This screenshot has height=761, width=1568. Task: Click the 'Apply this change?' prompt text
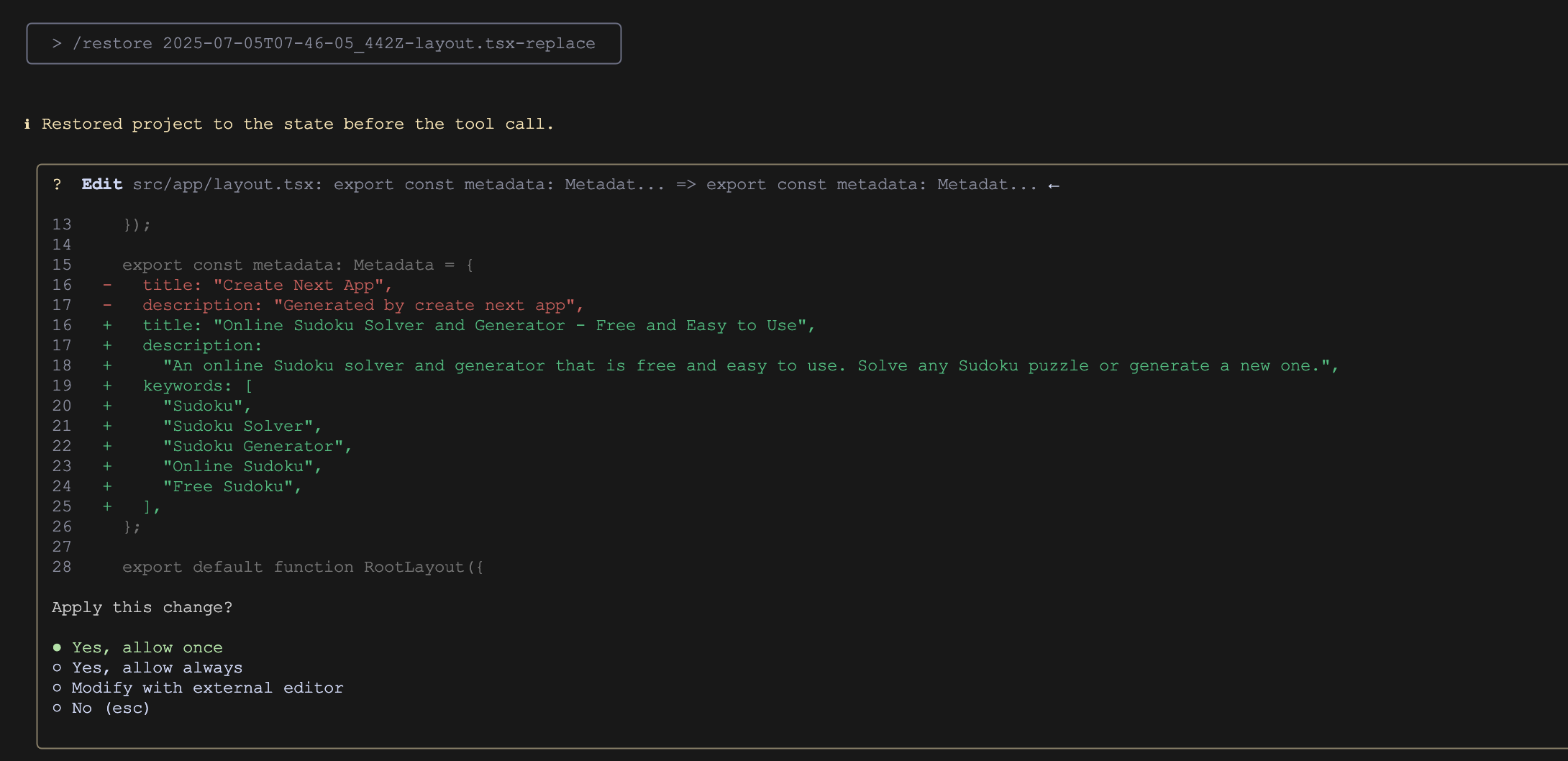(142, 608)
